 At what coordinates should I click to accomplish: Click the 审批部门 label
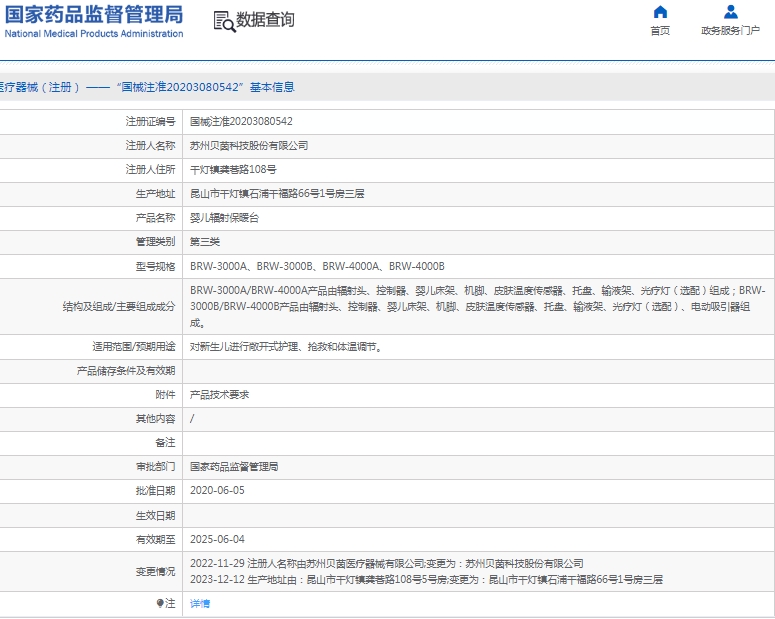pyautogui.click(x=155, y=467)
